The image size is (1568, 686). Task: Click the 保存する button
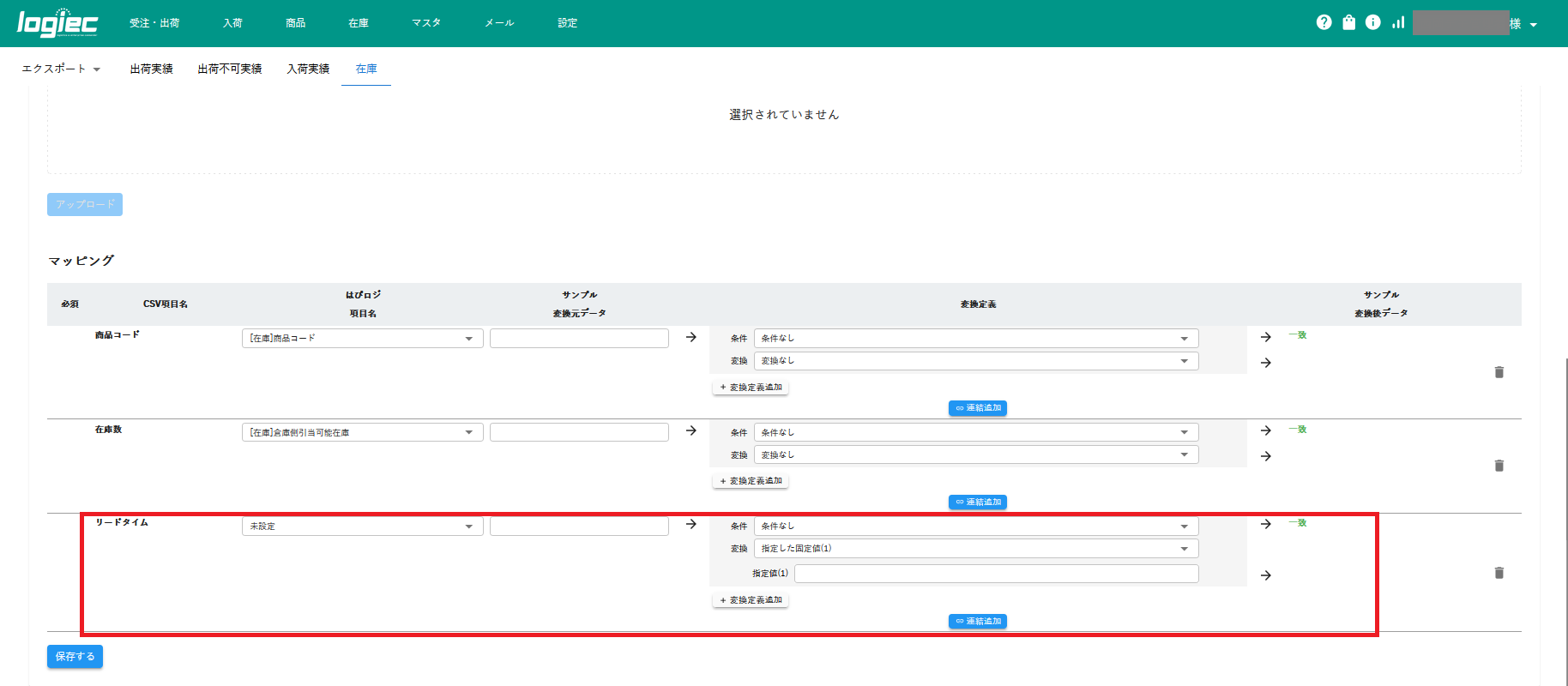click(75, 657)
